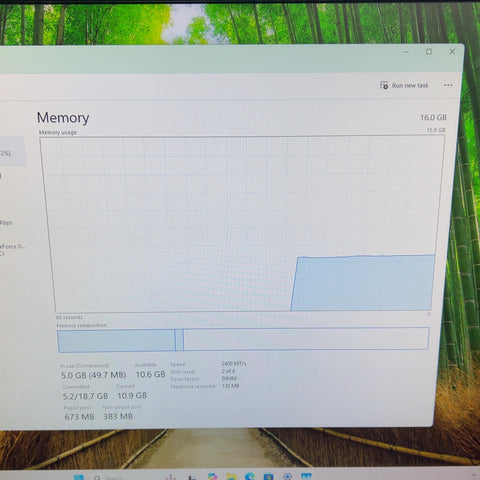480x480 pixels.
Task: Click the 383 MB non-paged pool value
Action: pos(118,416)
